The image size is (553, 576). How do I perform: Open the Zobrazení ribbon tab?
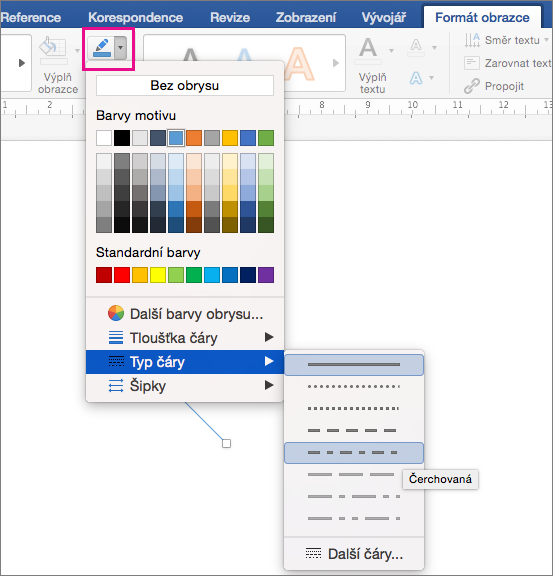[x=306, y=17]
